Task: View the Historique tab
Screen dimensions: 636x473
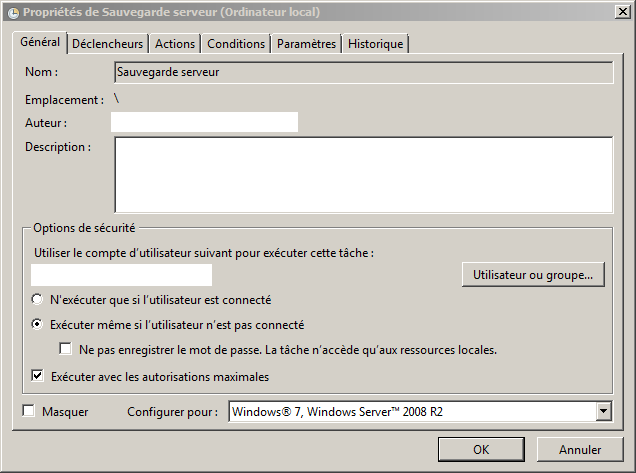Action: 375,44
